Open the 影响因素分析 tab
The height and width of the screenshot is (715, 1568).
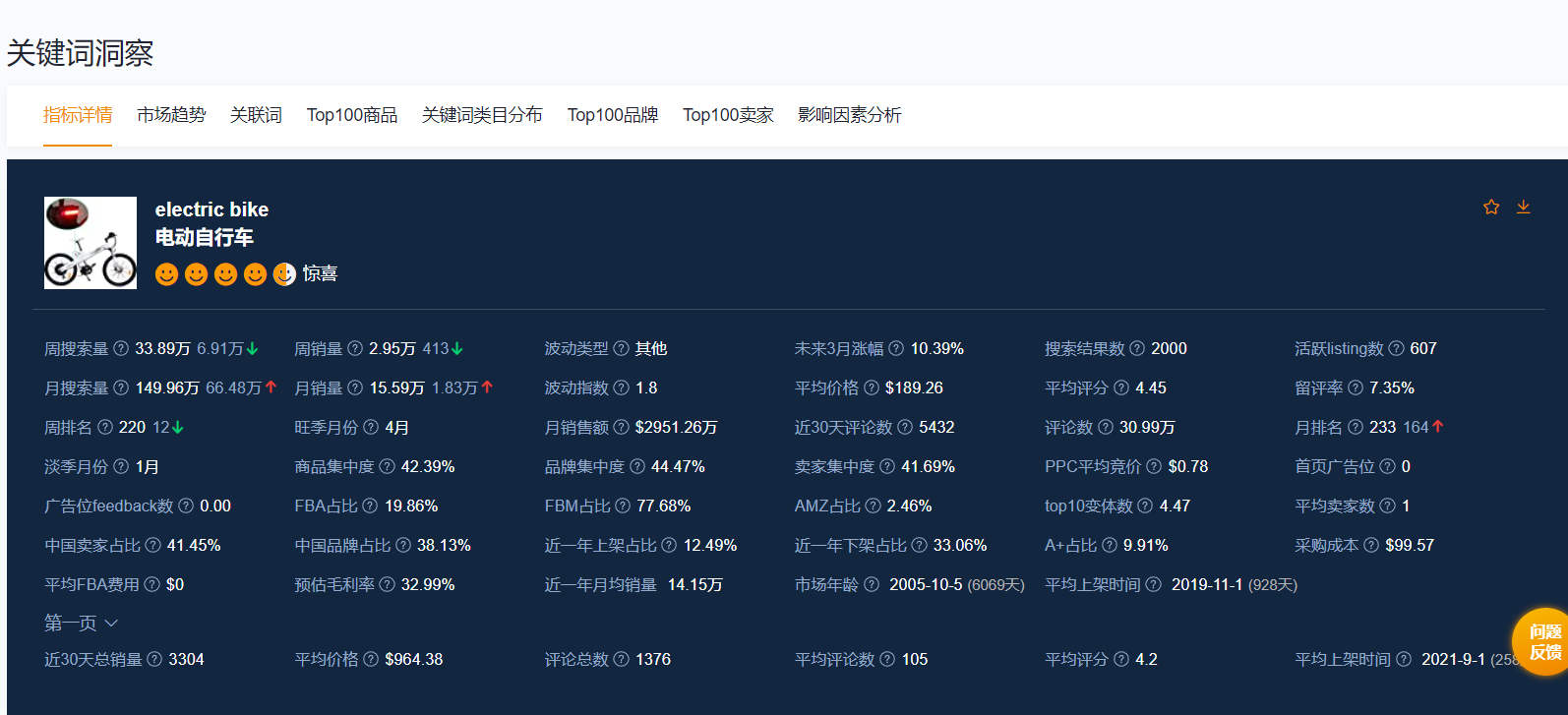pyautogui.click(x=849, y=115)
